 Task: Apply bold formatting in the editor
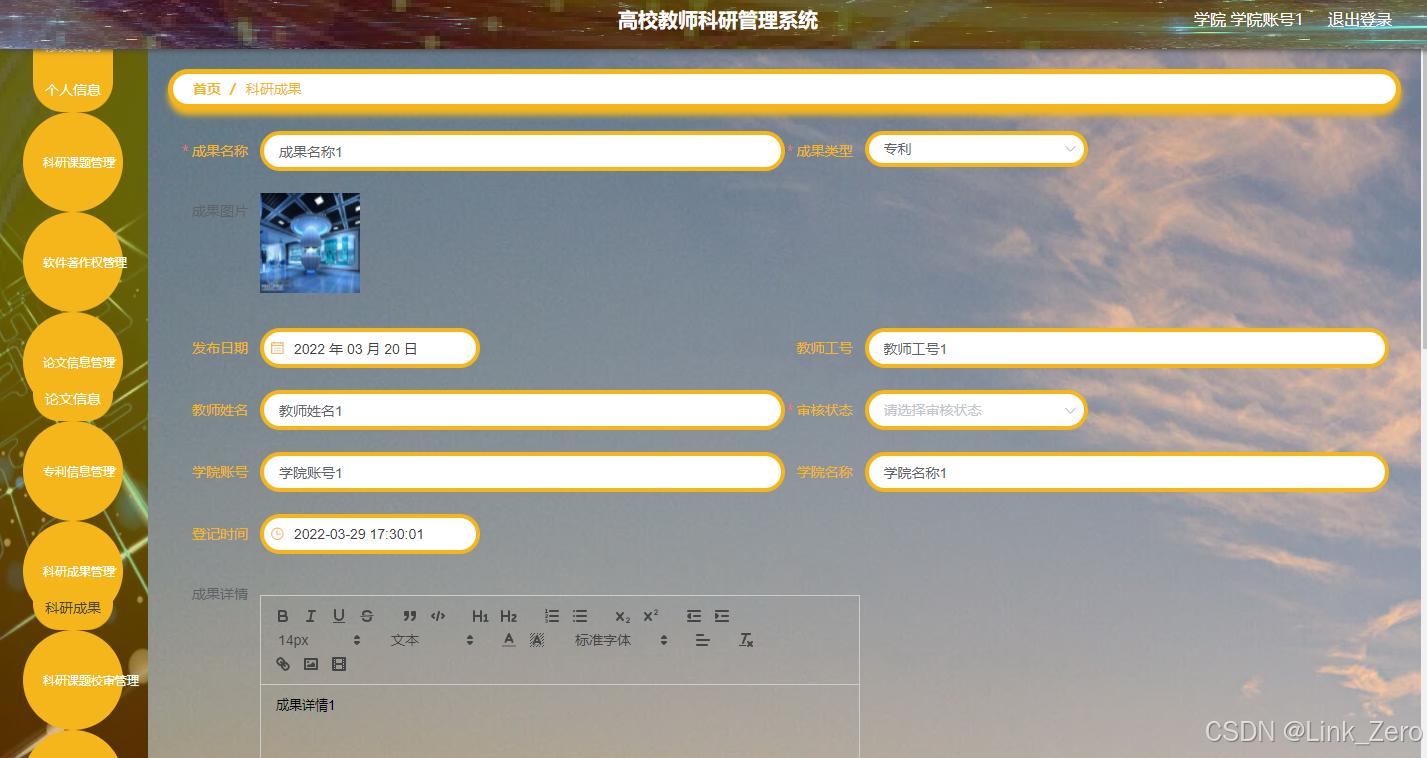[283, 616]
